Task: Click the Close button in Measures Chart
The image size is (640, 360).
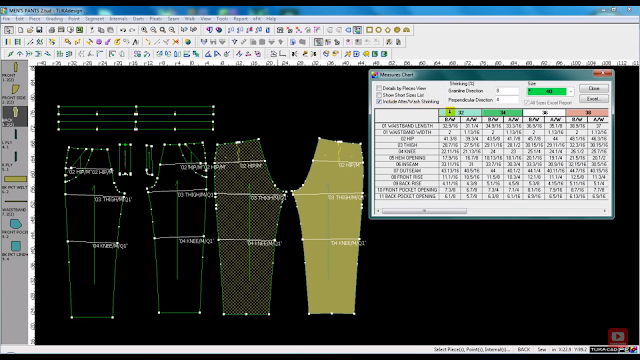Action: (x=594, y=88)
